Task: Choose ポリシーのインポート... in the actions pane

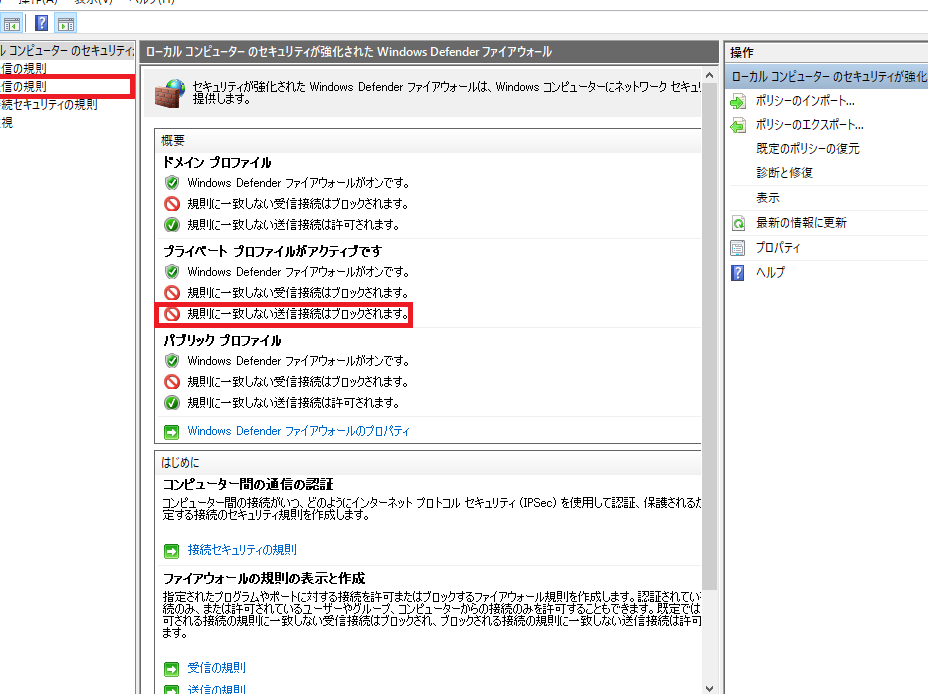Action: pos(805,101)
